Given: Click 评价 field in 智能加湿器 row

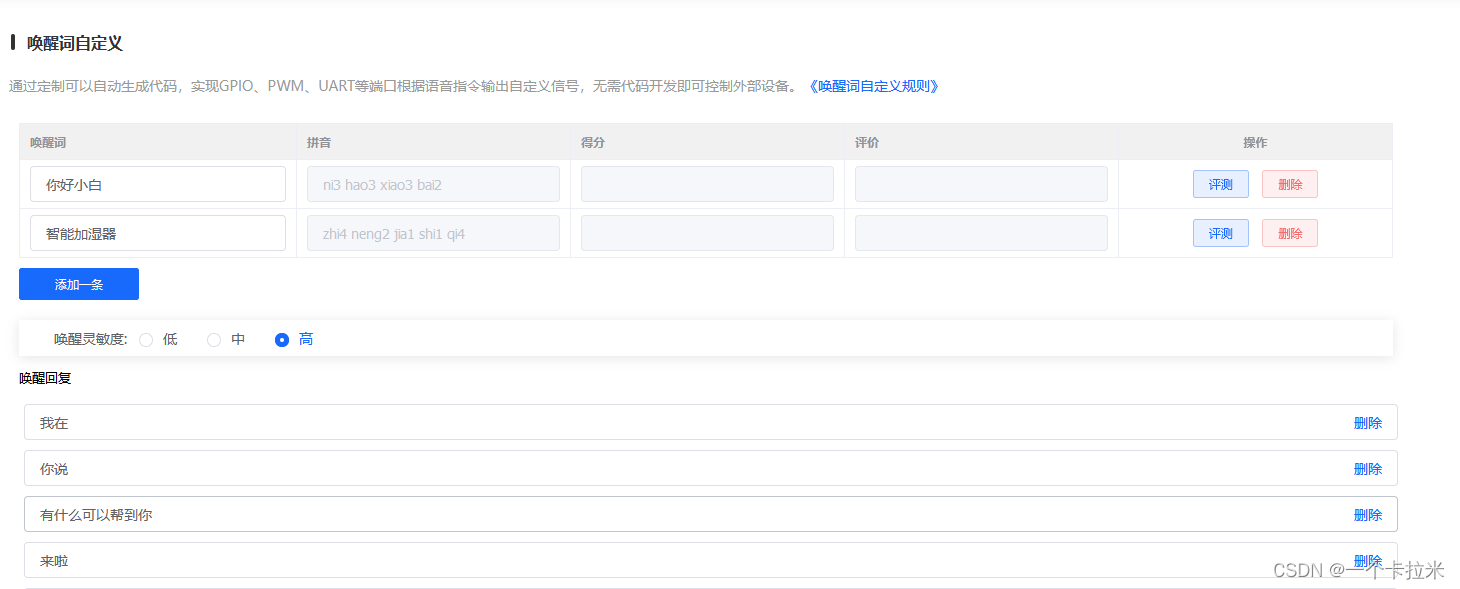Looking at the screenshot, I should tap(981, 233).
